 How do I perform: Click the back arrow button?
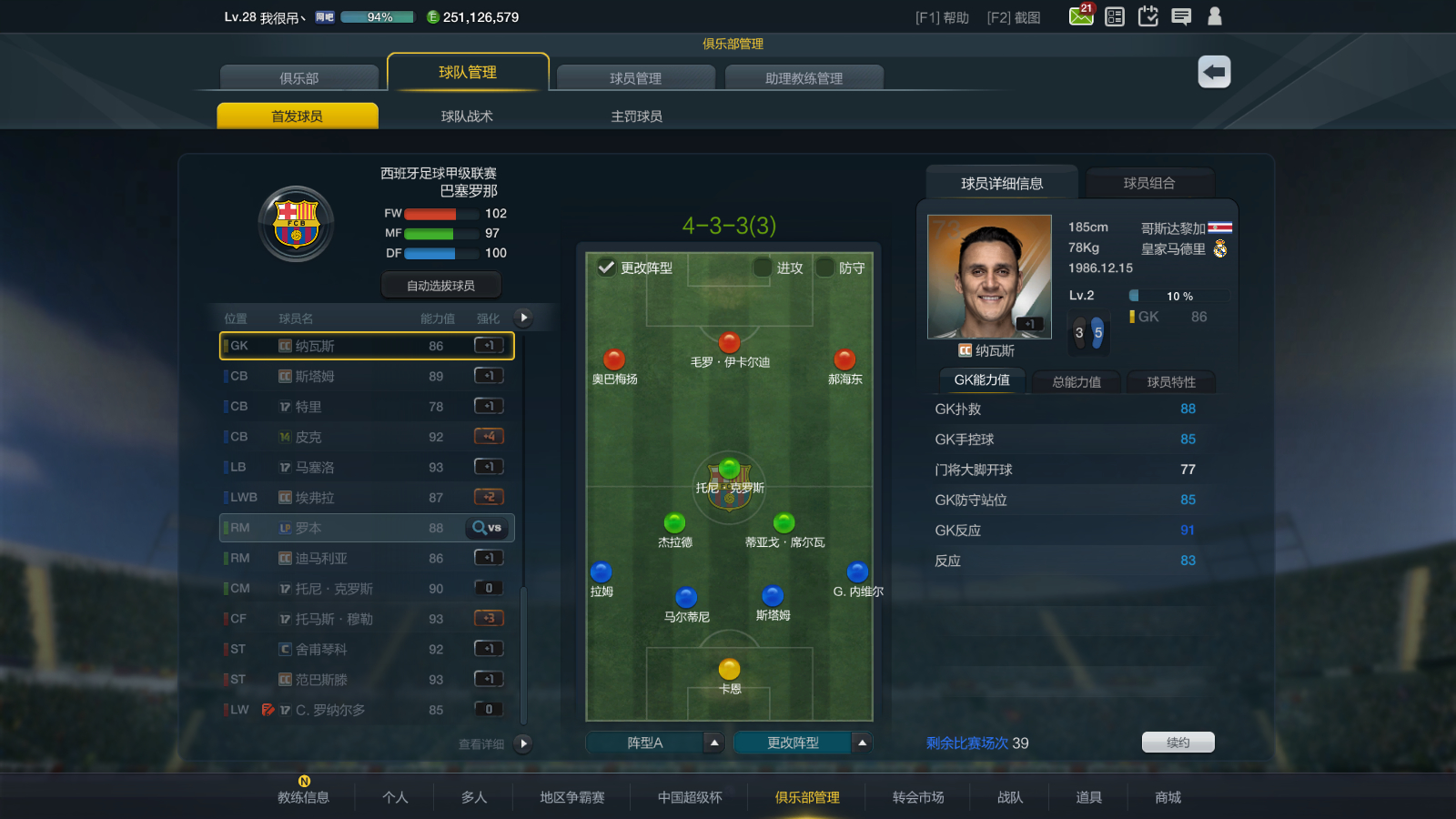click(1214, 72)
